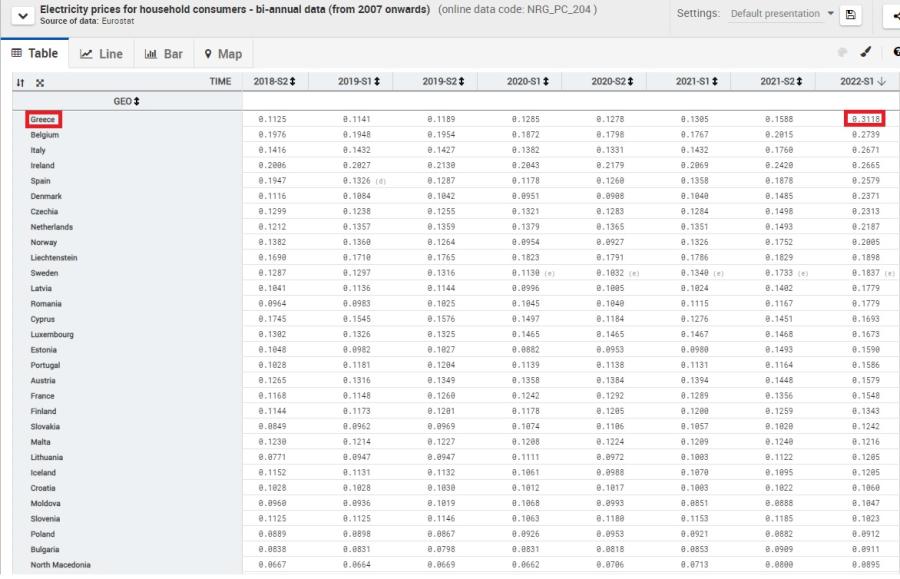Screen dimensions: 900x579
Task: Click the North Macedonia row label
Action: tap(60, 565)
